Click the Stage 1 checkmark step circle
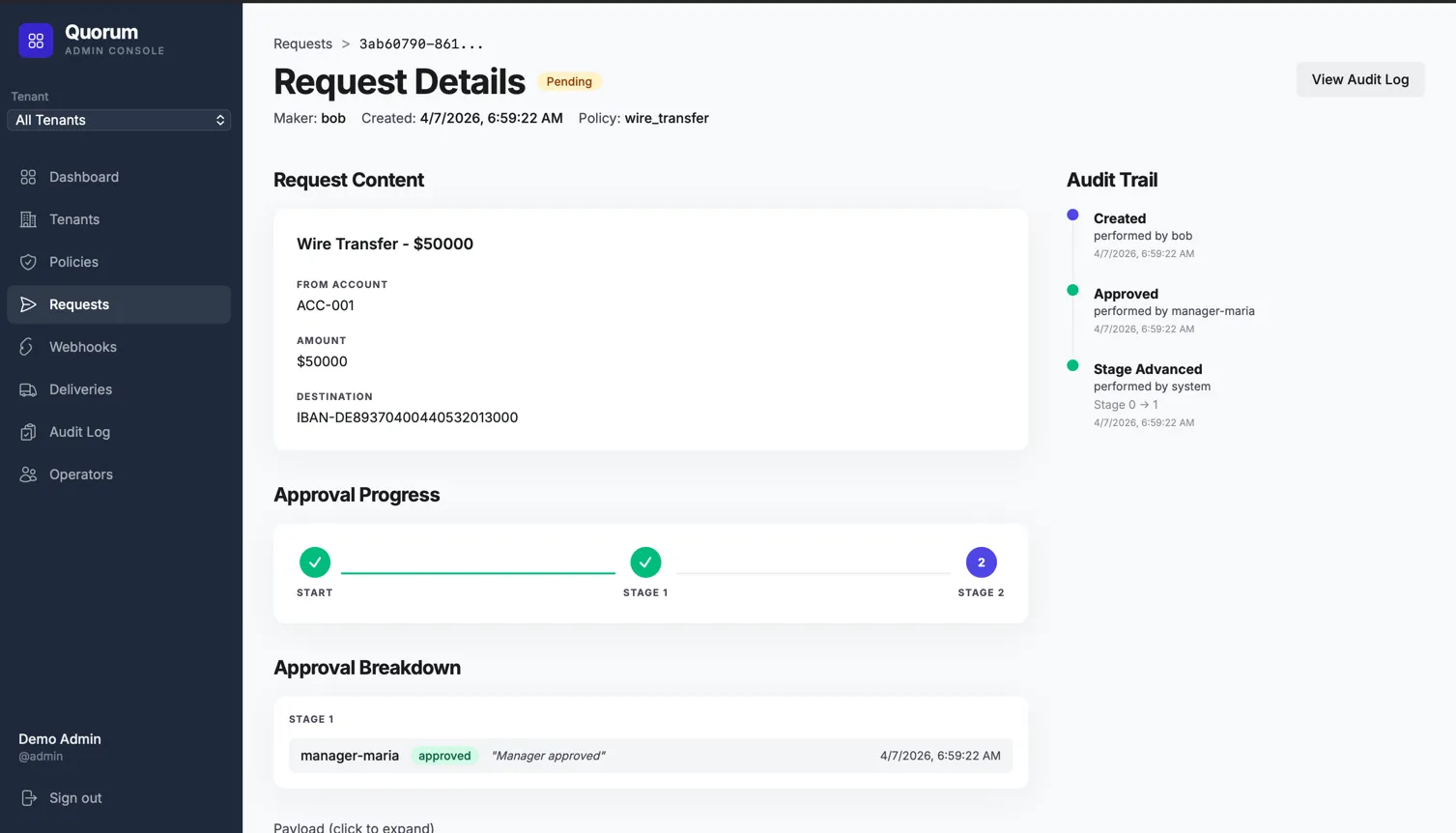The image size is (1456, 833). pos(645,562)
